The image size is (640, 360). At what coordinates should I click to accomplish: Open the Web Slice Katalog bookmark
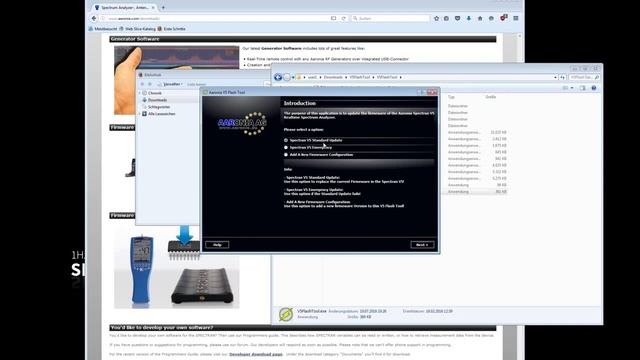[x=137, y=29]
